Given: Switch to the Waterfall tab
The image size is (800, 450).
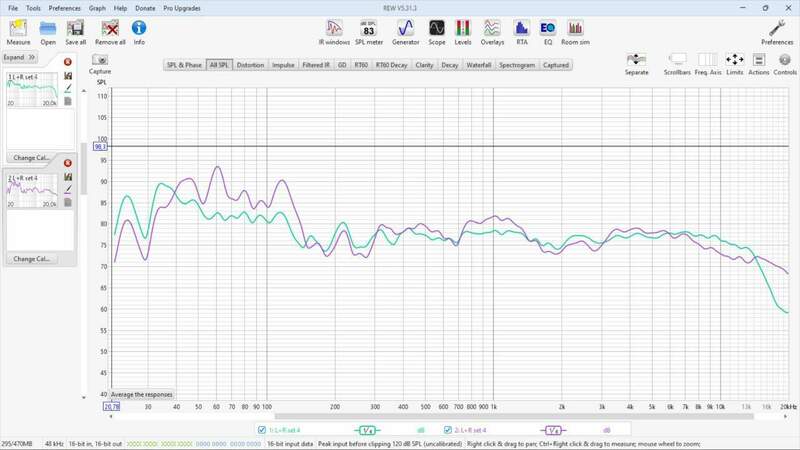Looking at the screenshot, I should pyautogui.click(x=479, y=65).
